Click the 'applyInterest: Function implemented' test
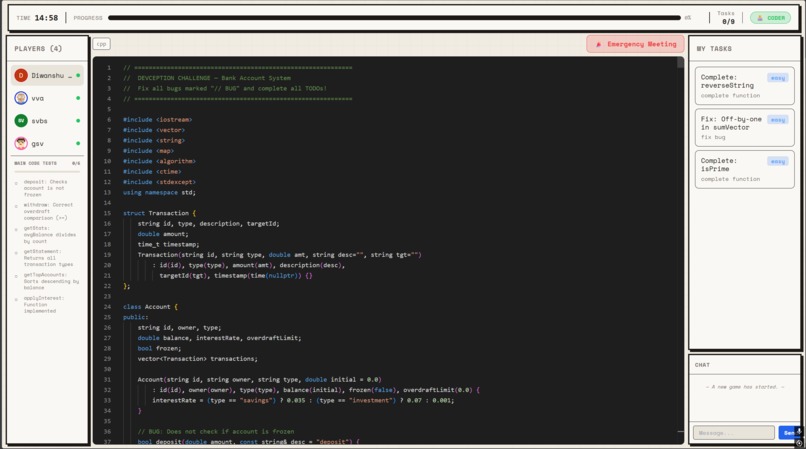The height and width of the screenshot is (449, 806). [46, 304]
